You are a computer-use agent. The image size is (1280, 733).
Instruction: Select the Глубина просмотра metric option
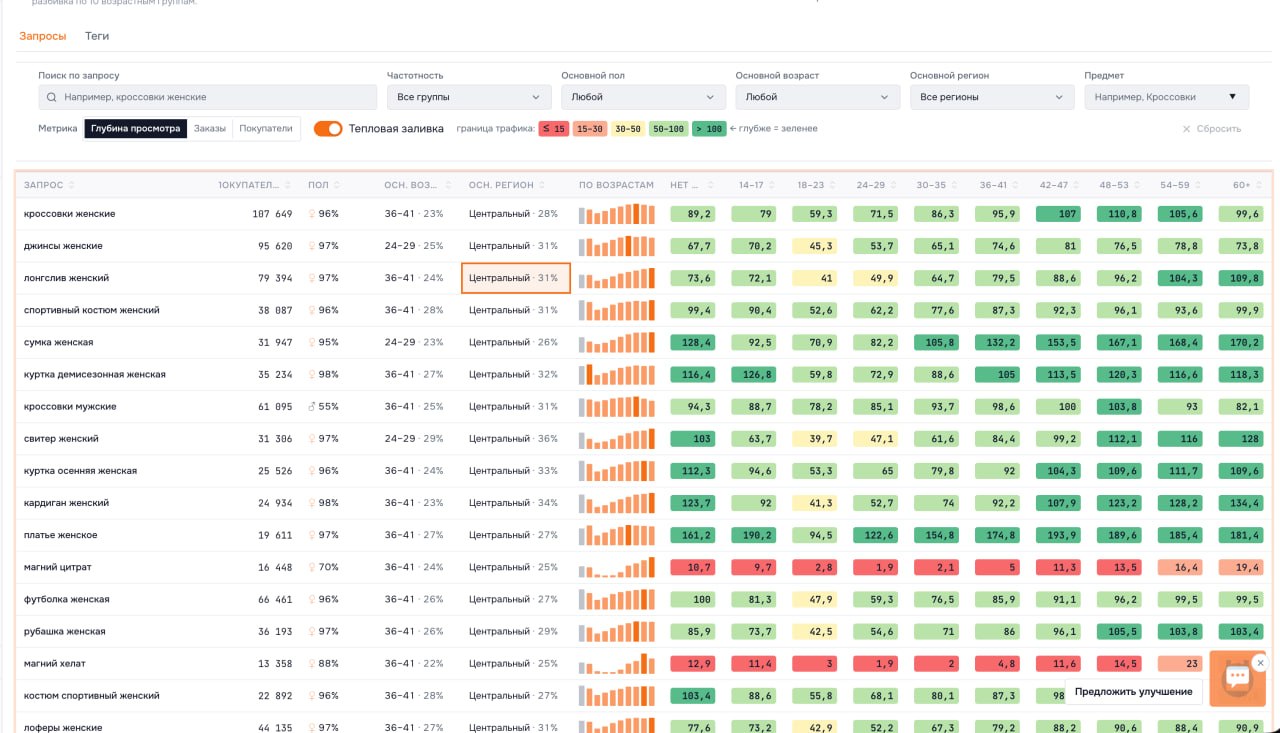[135, 128]
